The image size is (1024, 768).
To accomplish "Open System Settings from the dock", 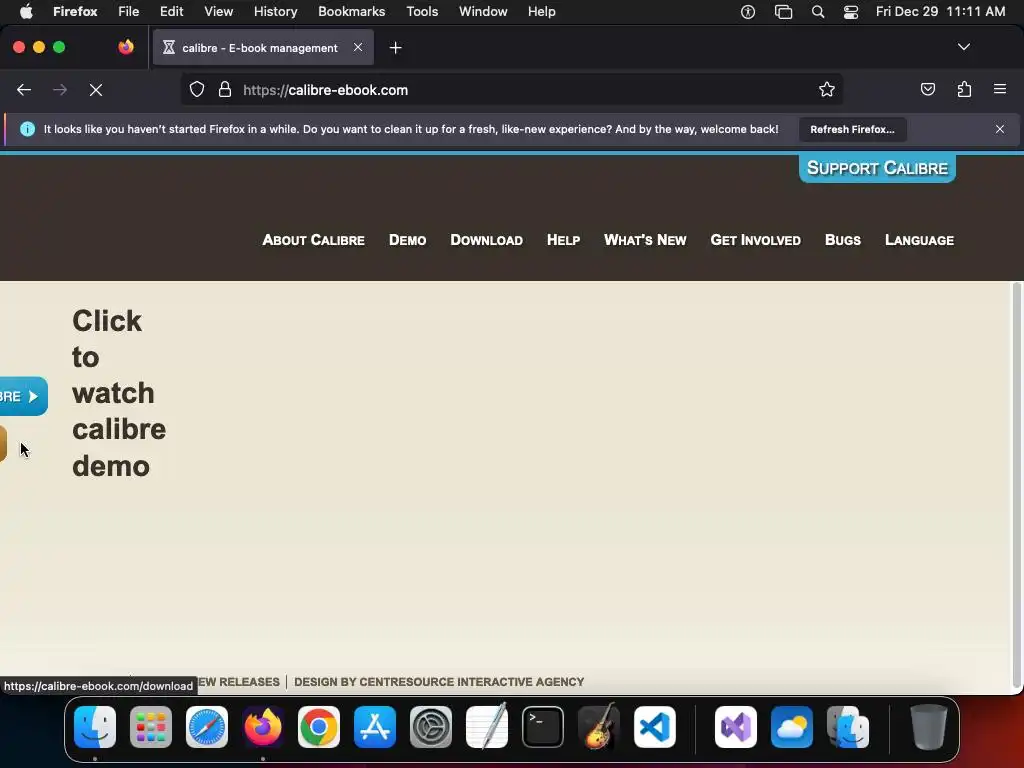I will pos(431,727).
